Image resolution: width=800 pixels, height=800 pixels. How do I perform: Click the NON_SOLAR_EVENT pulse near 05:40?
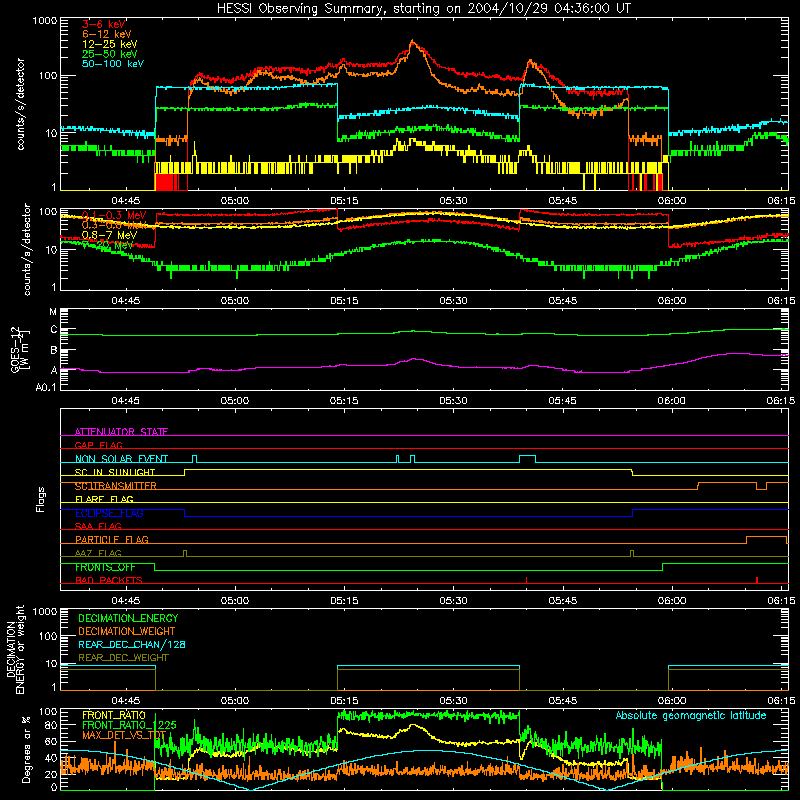[528, 459]
